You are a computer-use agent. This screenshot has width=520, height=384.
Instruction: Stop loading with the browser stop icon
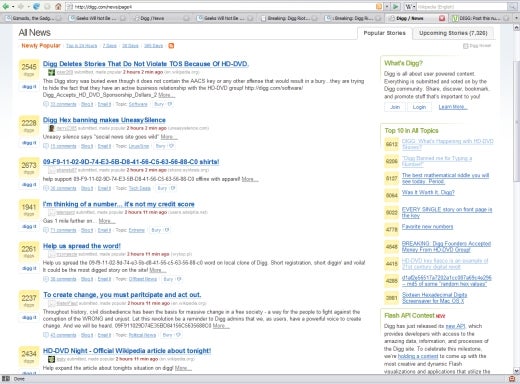47,6
